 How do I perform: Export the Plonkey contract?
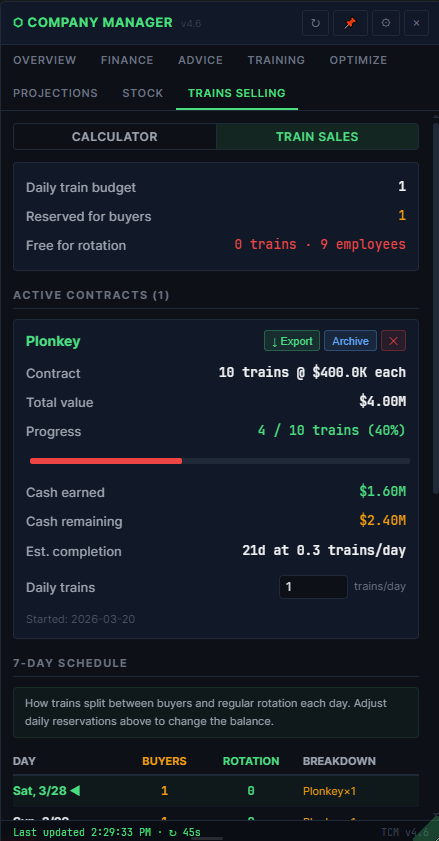click(292, 341)
